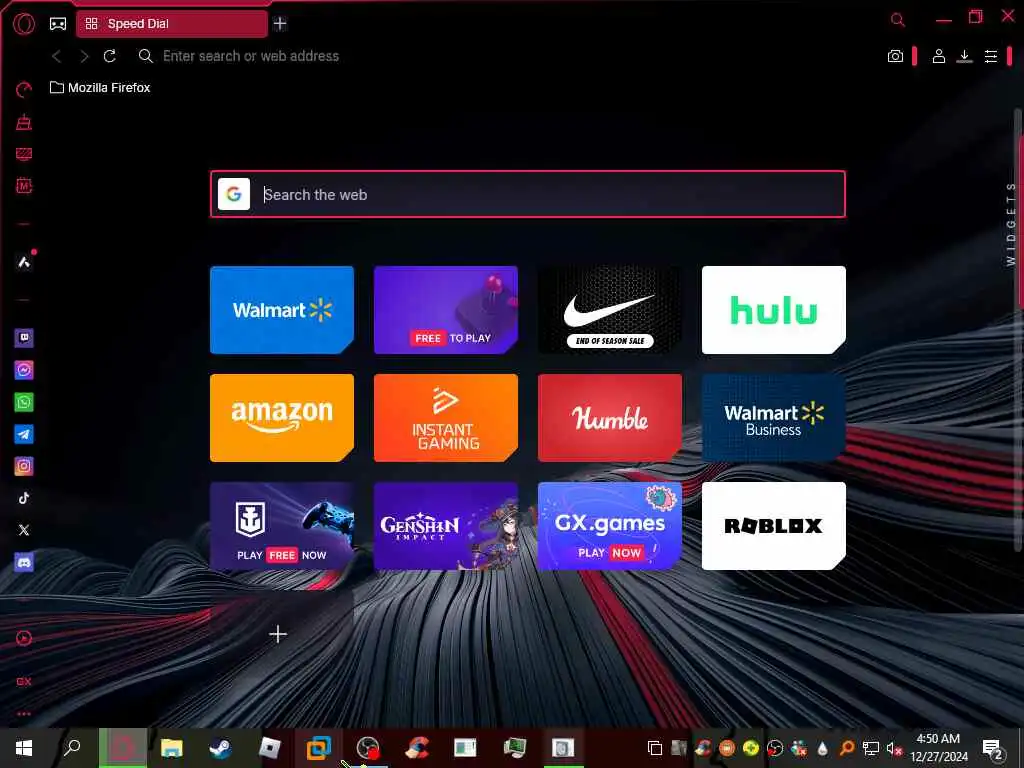Open VirtualBox icon on taskbar
The image size is (1024, 768).
pyautogui.click(x=319, y=748)
